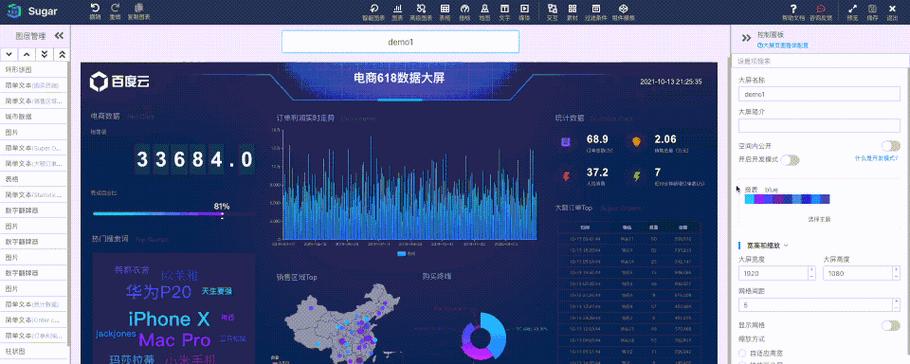Open the 什么是开发模式 help link
Viewport: 910px width, 364px height.
point(877,158)
